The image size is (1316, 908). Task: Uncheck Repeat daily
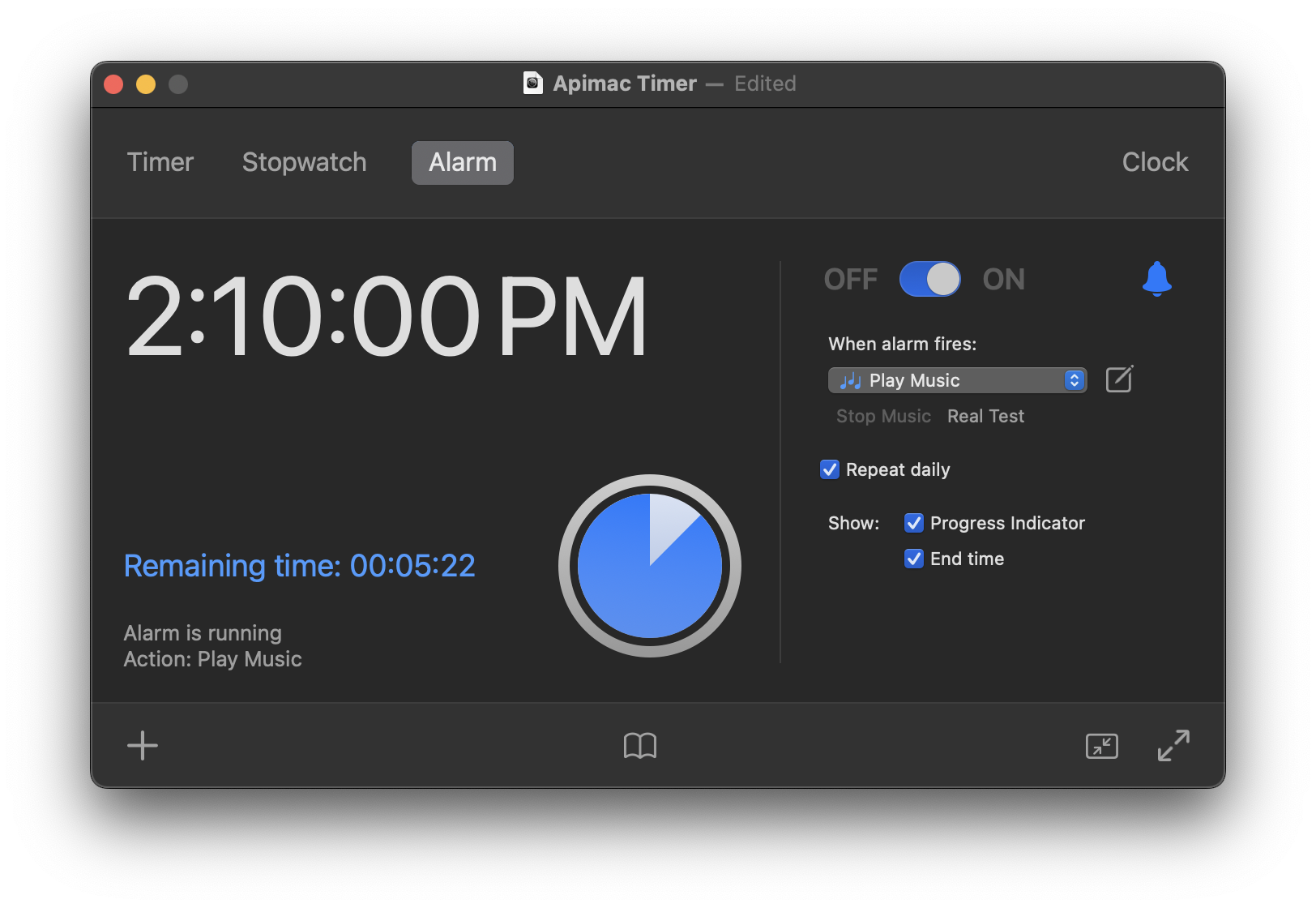tap(829, 469)
